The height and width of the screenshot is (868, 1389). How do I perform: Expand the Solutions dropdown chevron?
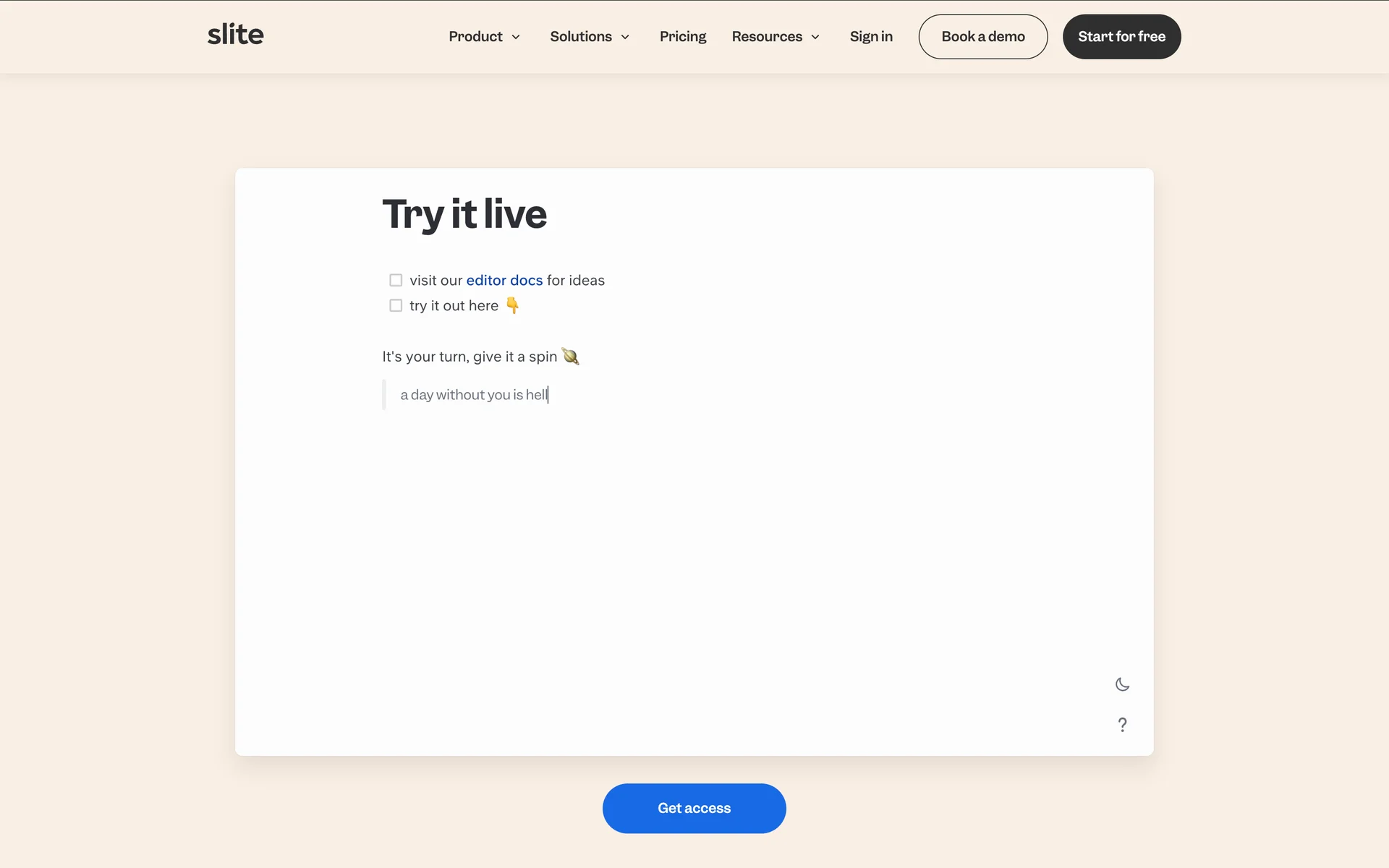pyautogui.click(x=625, y=37)
